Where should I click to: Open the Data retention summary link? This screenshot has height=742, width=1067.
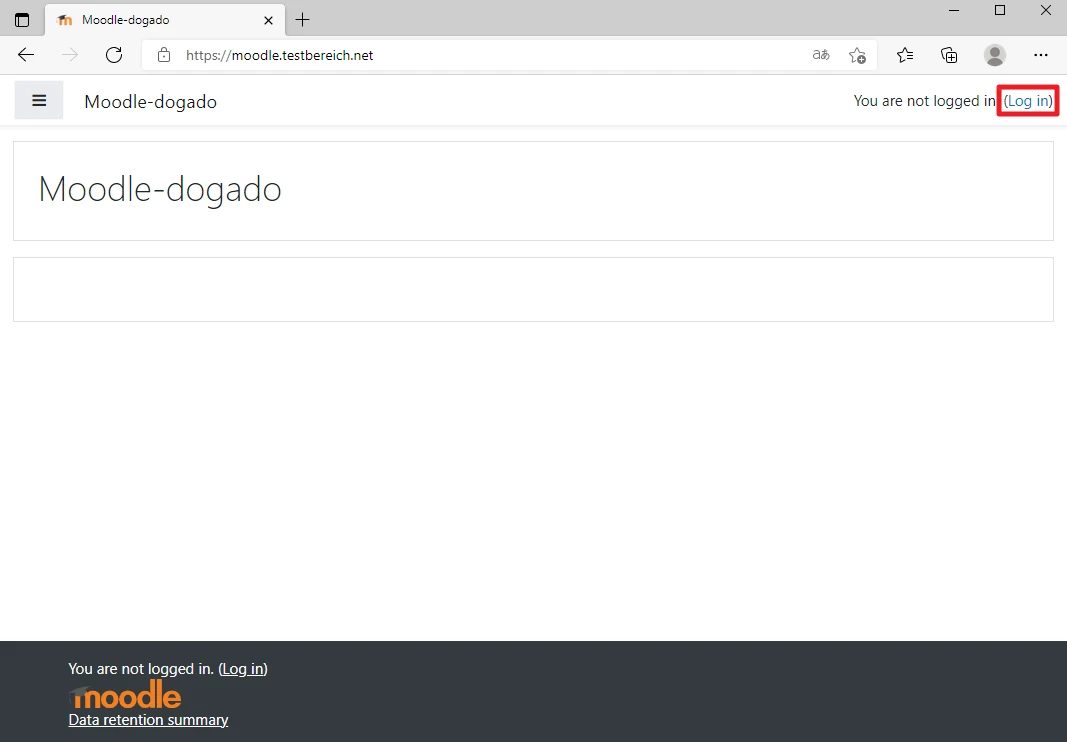coord(148,720)
